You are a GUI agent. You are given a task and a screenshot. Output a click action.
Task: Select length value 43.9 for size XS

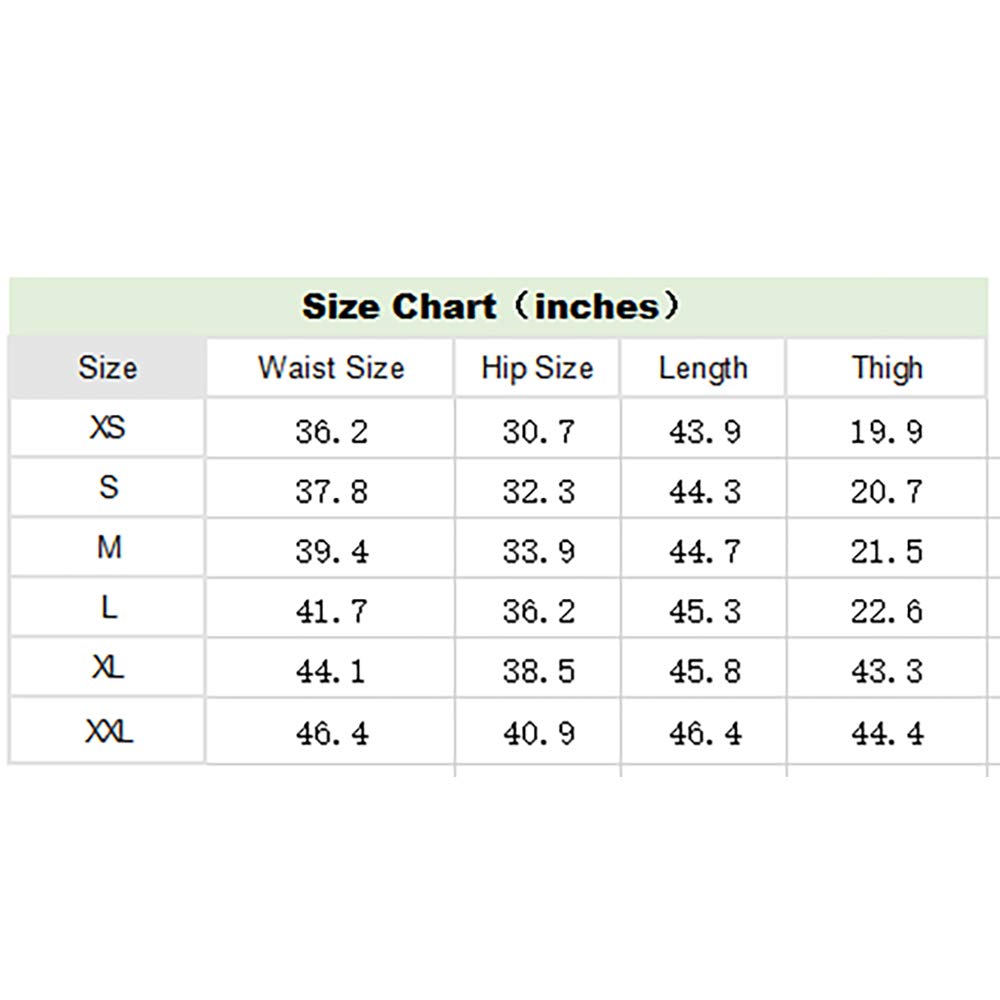coord(704,432)
